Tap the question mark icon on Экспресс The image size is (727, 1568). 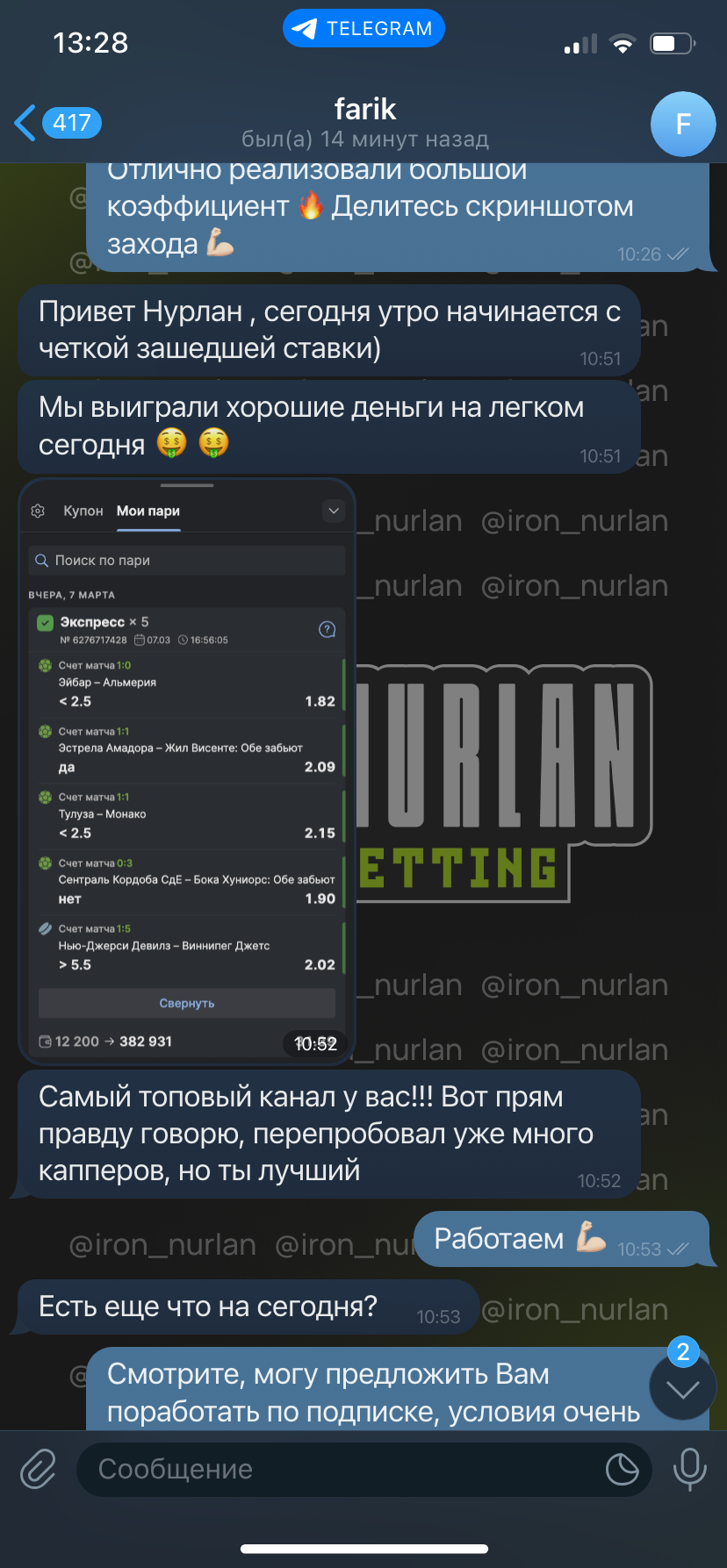pyautogui.click(x=327, y=629)
